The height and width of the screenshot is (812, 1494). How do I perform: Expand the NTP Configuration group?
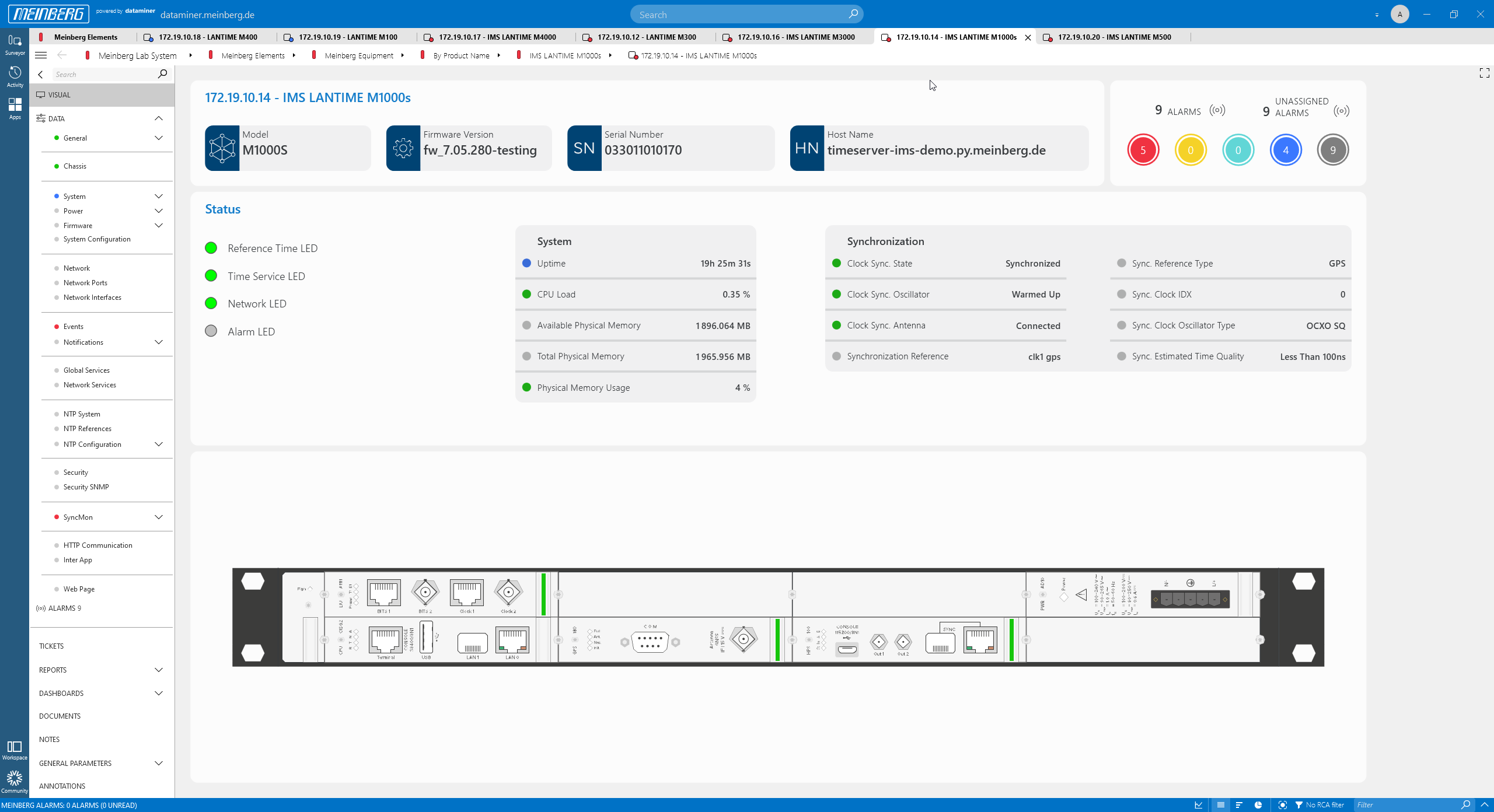click(158, 444)
